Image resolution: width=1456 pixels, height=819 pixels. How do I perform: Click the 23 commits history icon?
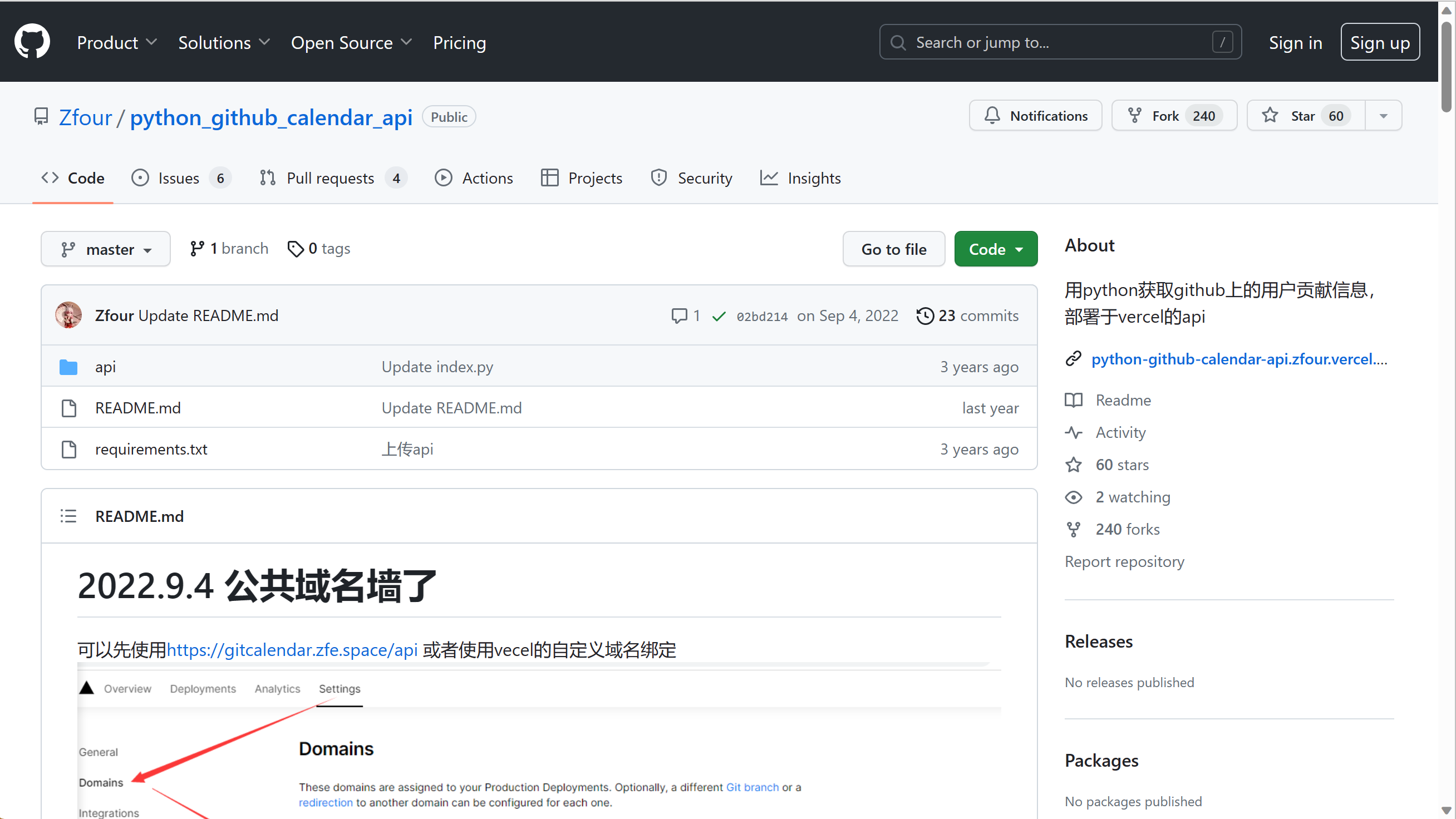click(x=924, y=315)
